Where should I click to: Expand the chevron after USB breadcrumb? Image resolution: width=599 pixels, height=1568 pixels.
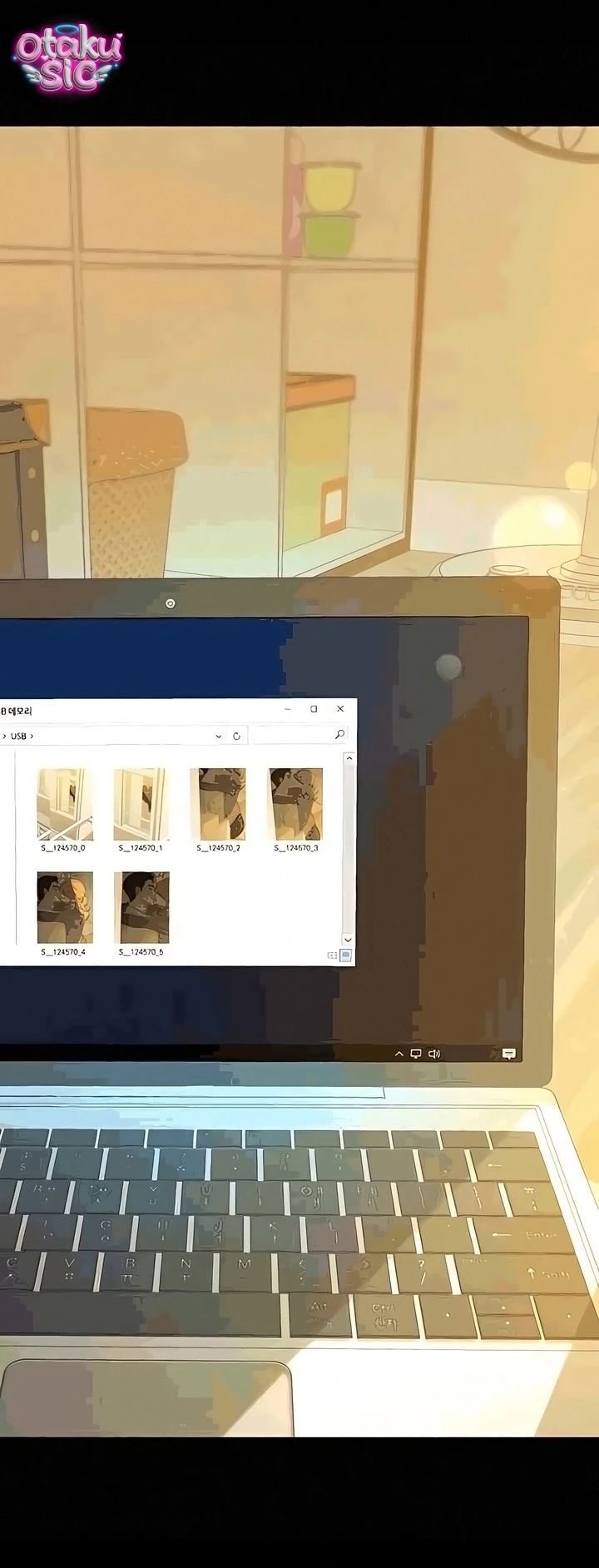(32, 736)
